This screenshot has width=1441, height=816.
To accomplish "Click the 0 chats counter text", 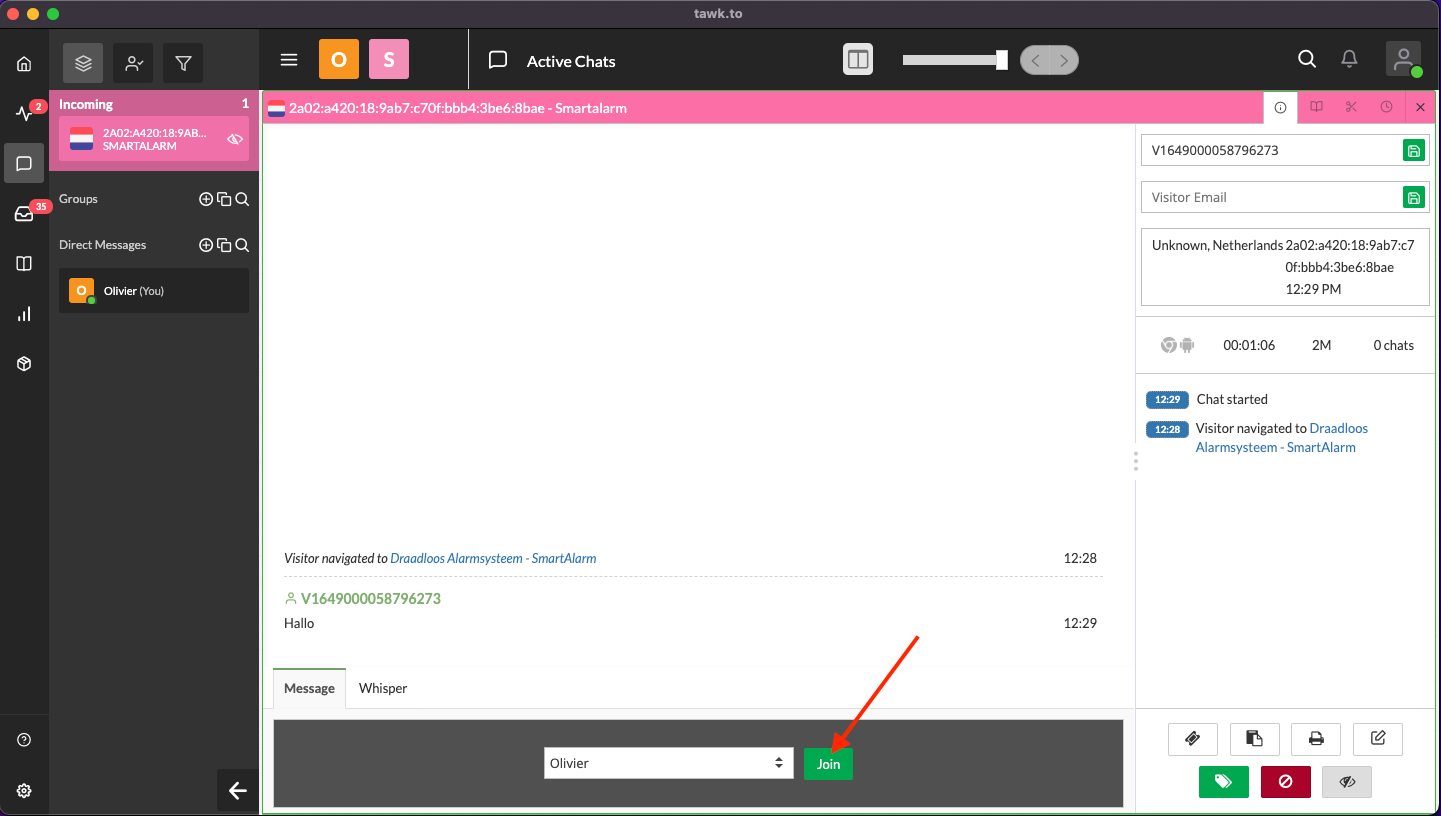I will (1393, 345).
